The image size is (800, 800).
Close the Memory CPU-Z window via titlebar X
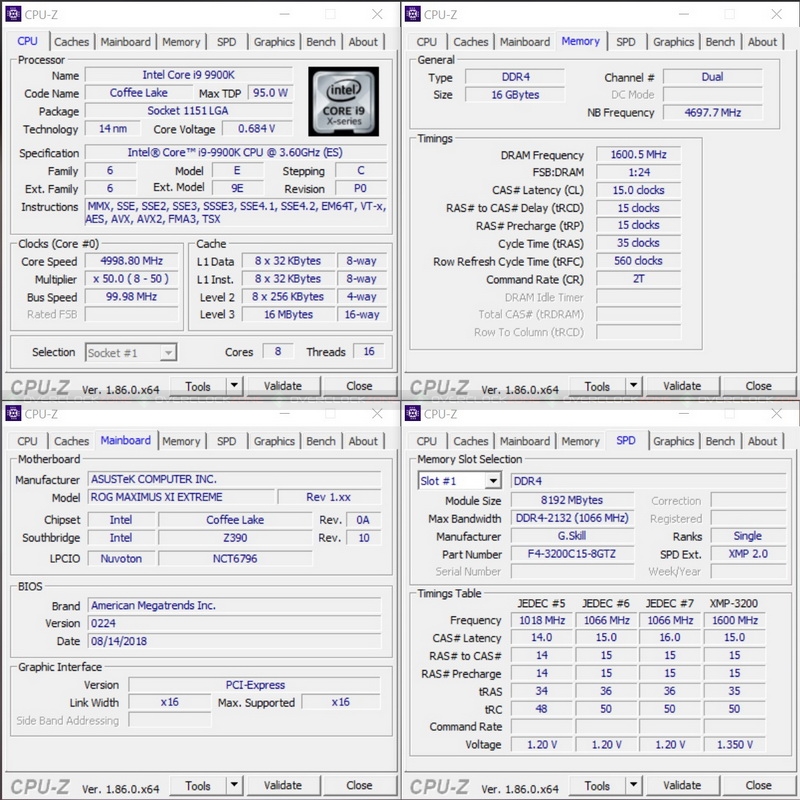(x=777, y=14)
